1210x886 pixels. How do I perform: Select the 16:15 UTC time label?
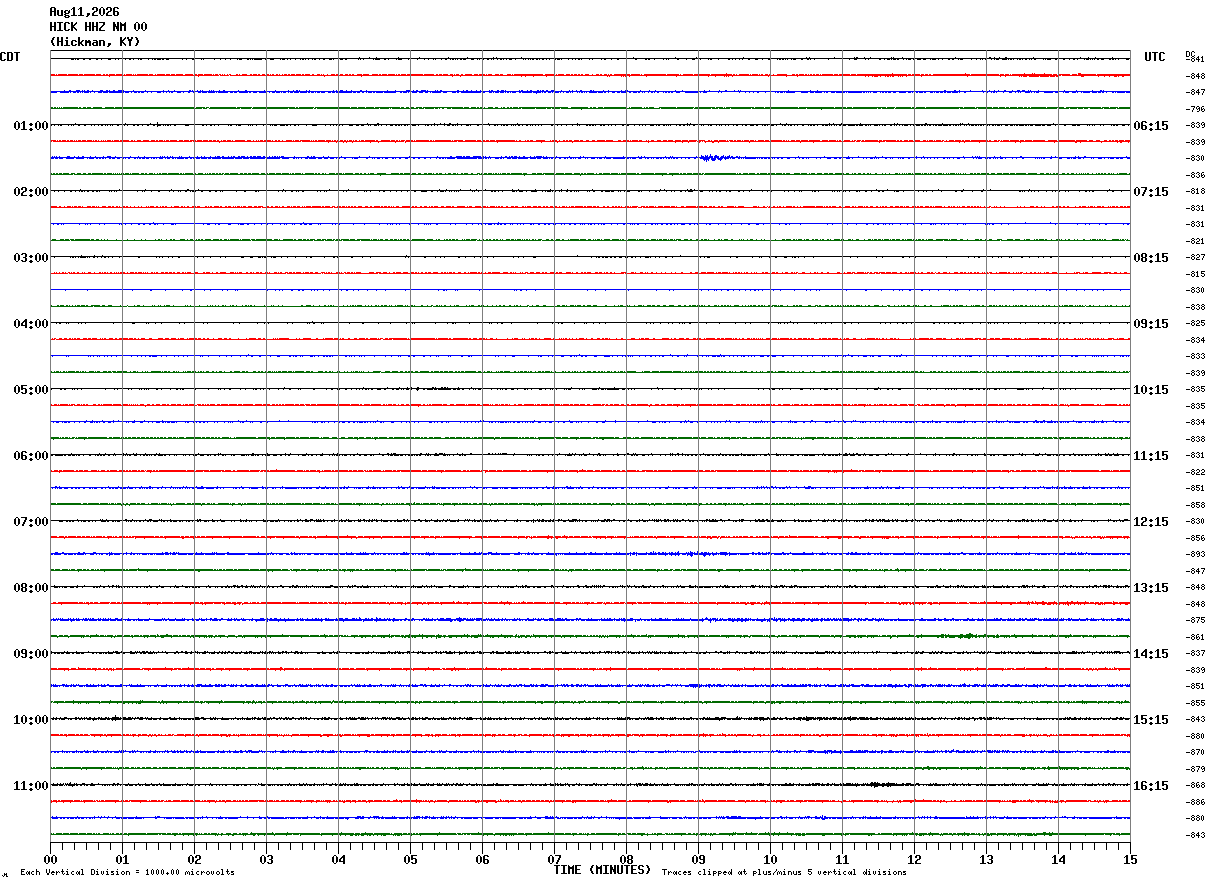pos(1151,786)
